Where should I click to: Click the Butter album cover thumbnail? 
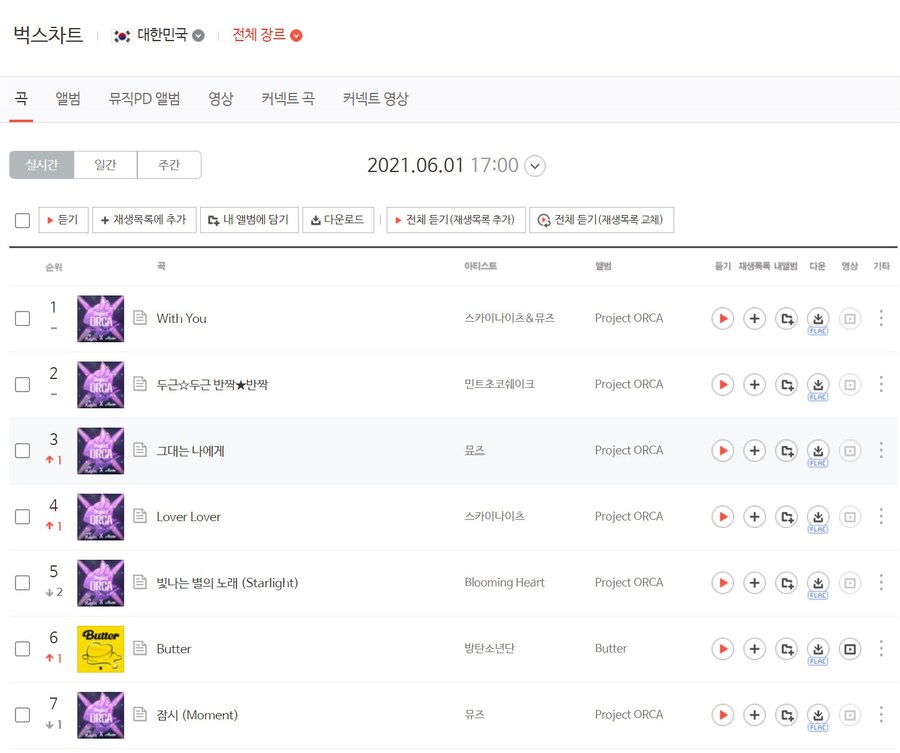[x=99, y=648]
